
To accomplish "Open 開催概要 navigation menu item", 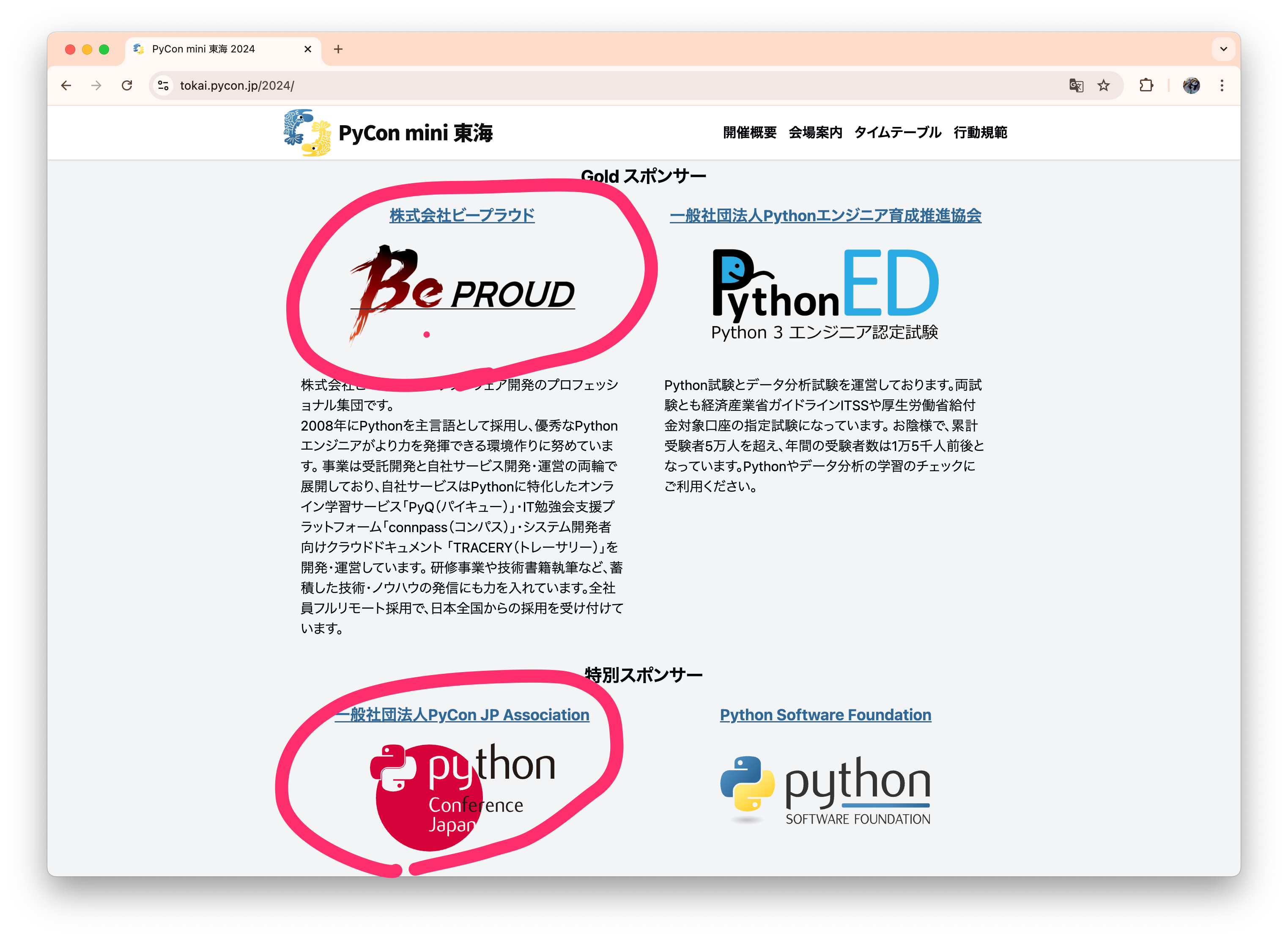I will 749,132.
